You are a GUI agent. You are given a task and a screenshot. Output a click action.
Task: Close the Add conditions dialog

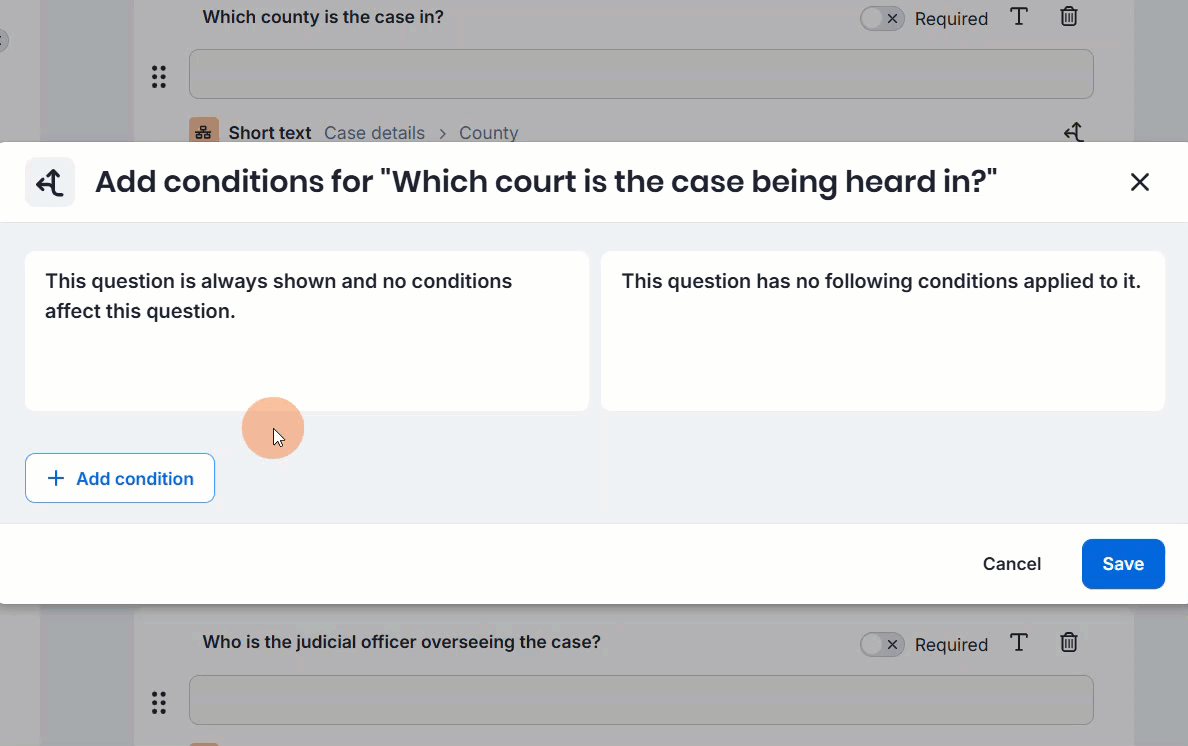tap(1139, 182)
